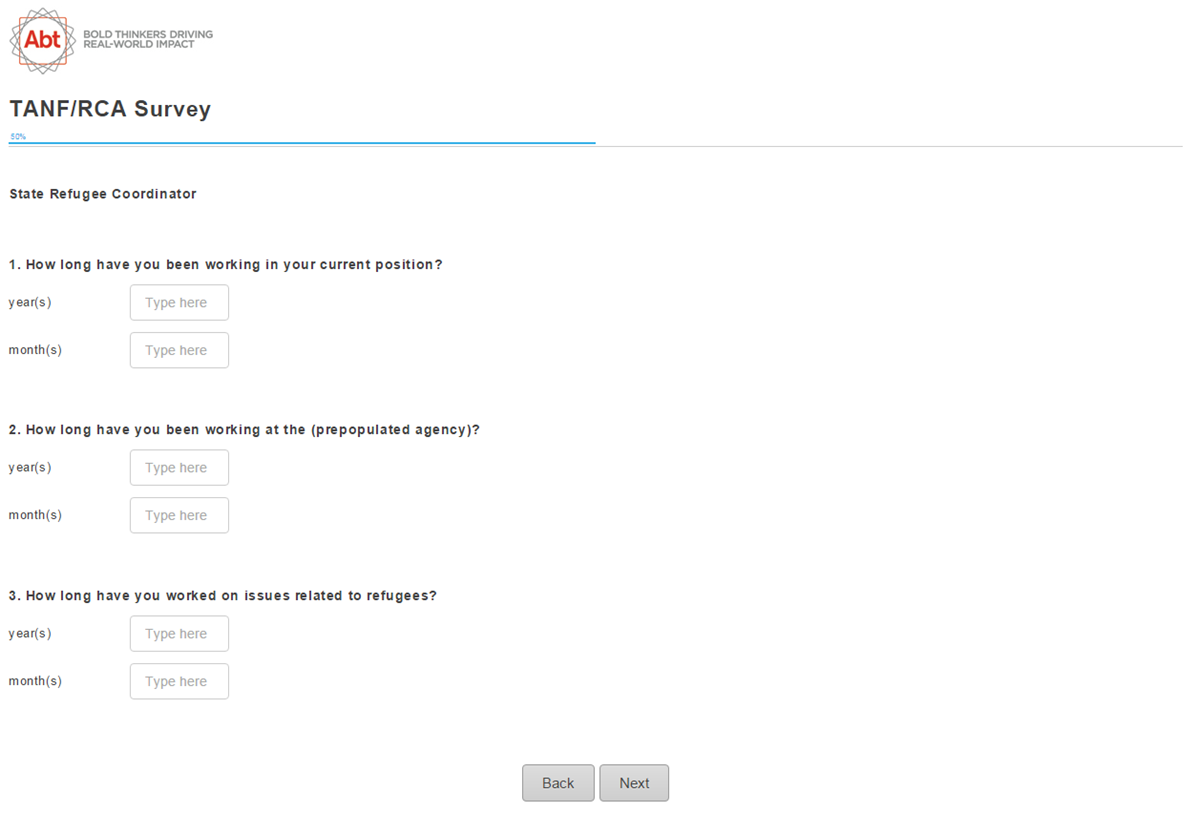1198x813 pixels.
Task: Click the year(s) label under question 1
Action: coord(30,302)
